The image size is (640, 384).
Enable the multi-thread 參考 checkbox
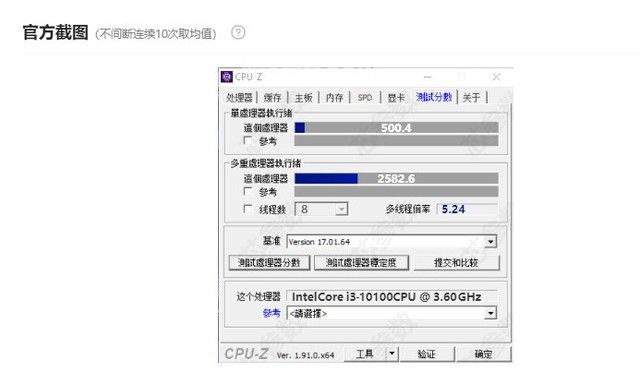point(247,191)
